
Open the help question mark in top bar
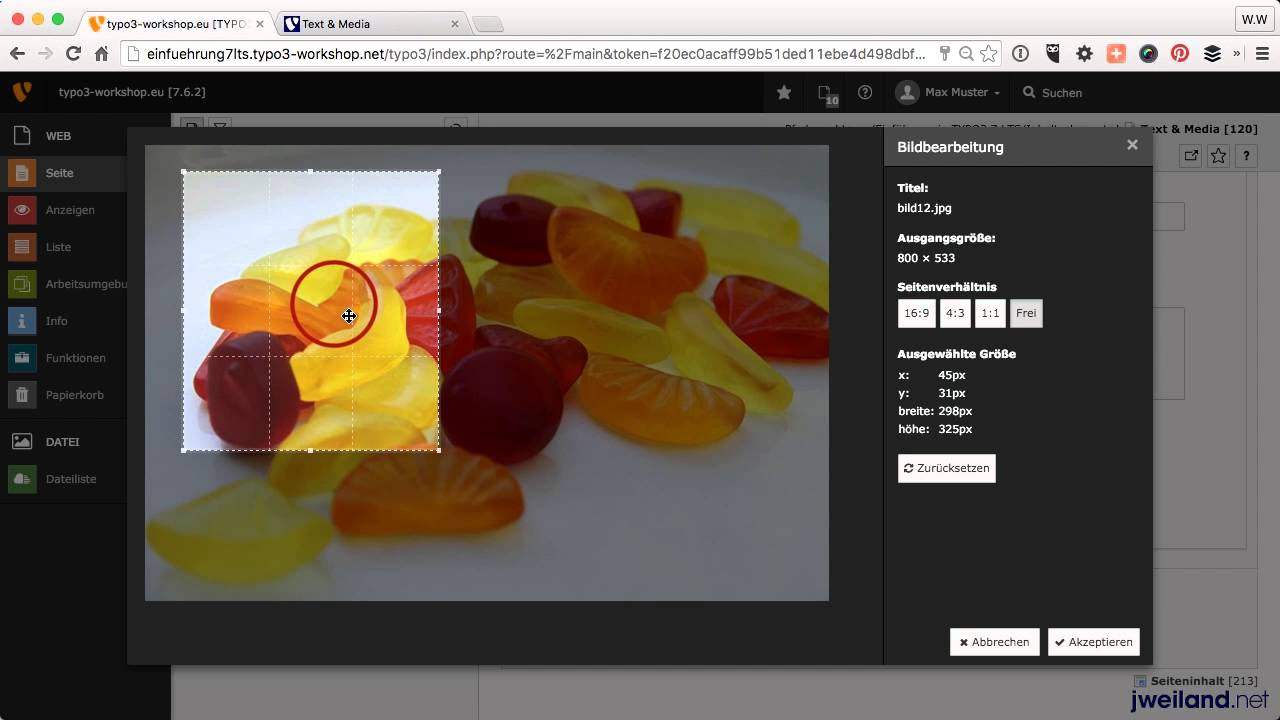click(865, 92)
